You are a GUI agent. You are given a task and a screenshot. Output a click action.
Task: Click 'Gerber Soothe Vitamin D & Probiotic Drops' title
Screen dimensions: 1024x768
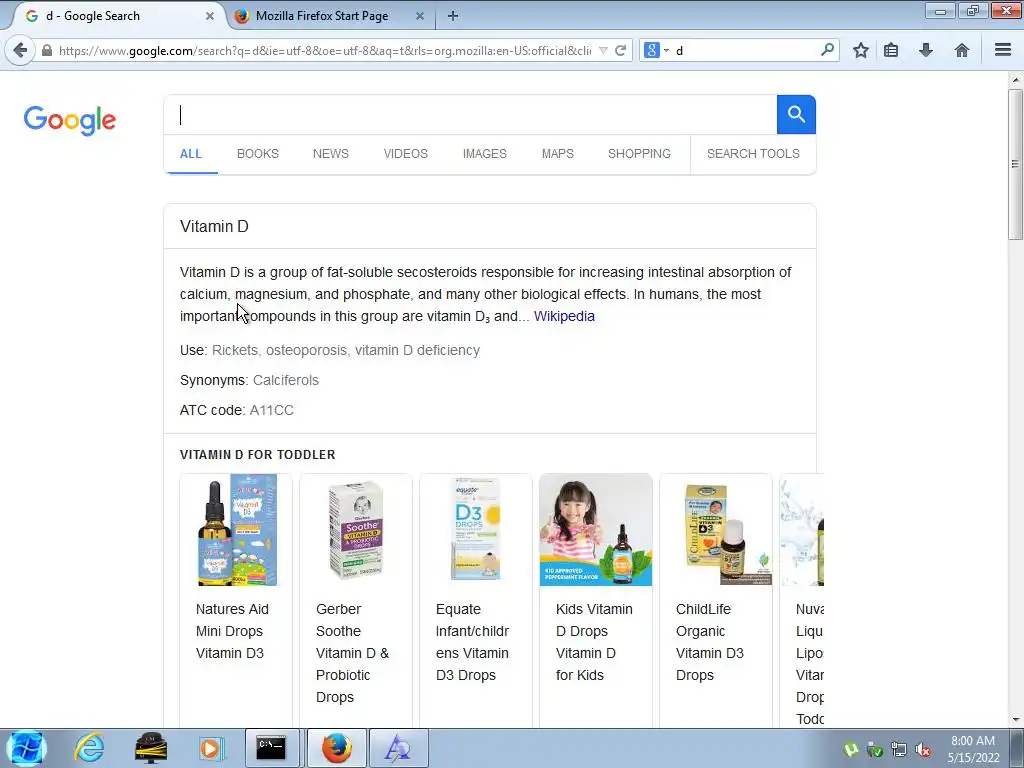353,653
